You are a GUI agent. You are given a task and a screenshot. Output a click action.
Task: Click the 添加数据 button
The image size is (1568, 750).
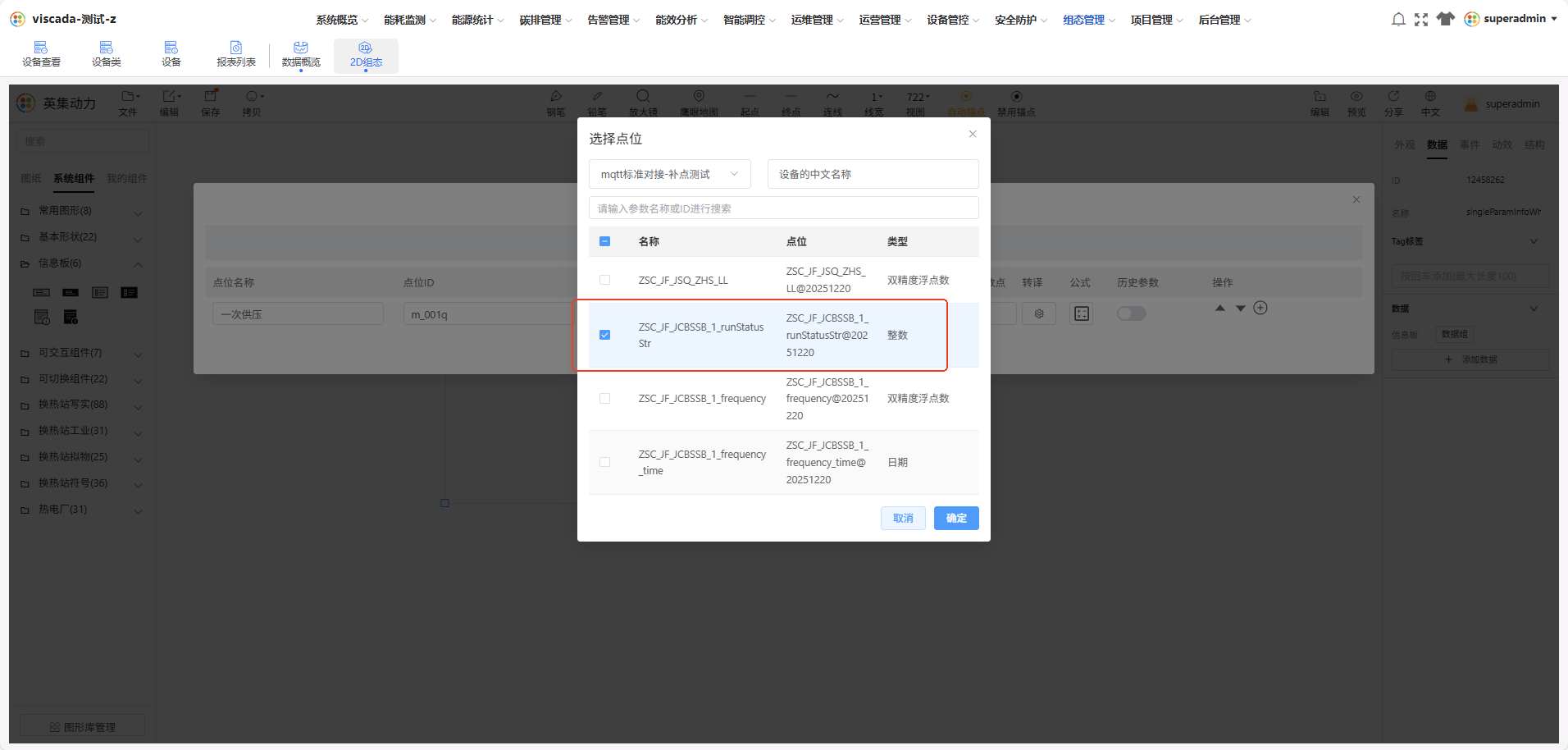(x=1470, y=359)
